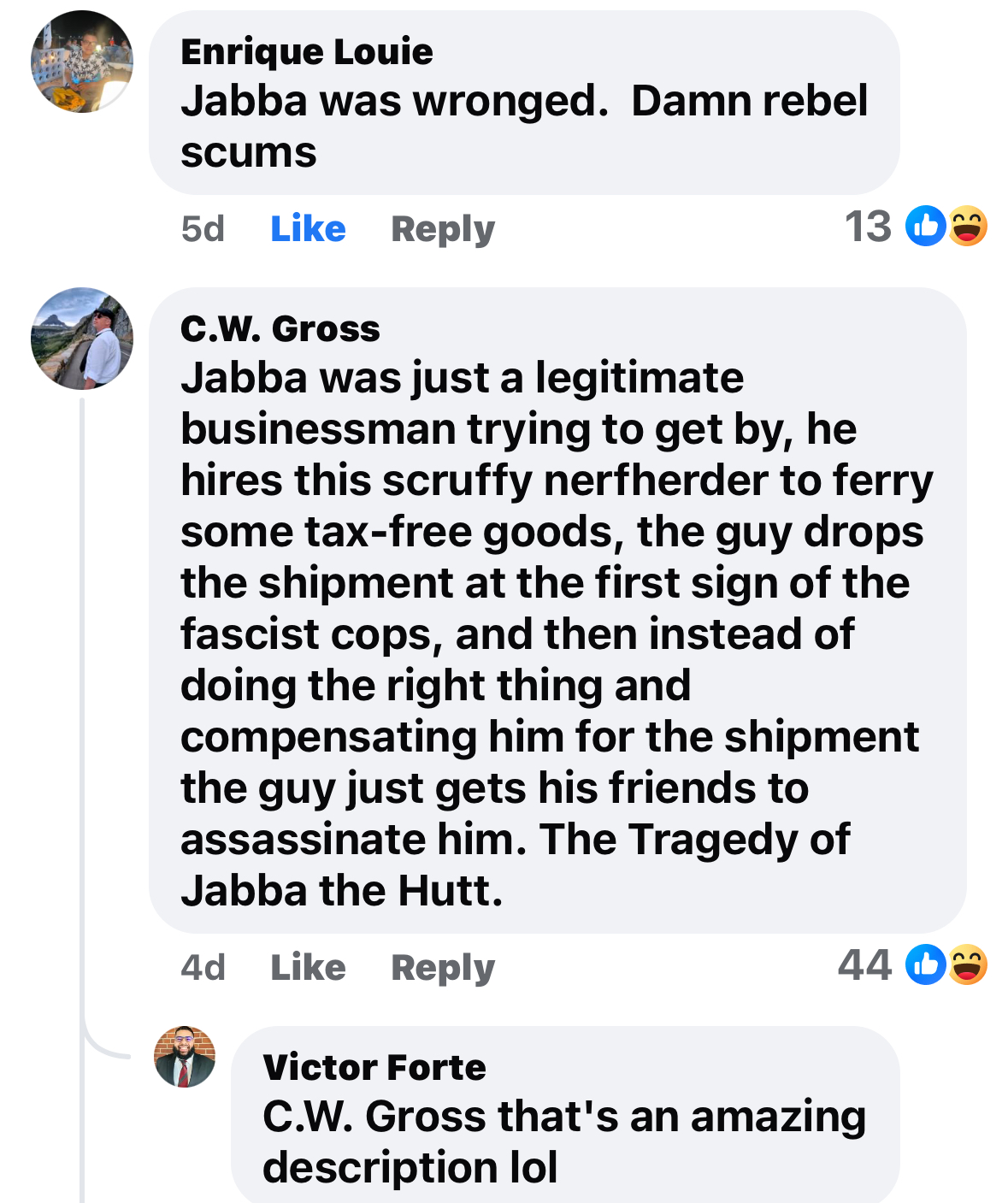
Task: Click the Enrique Louie name link
Action: click(x=307, y=52)
